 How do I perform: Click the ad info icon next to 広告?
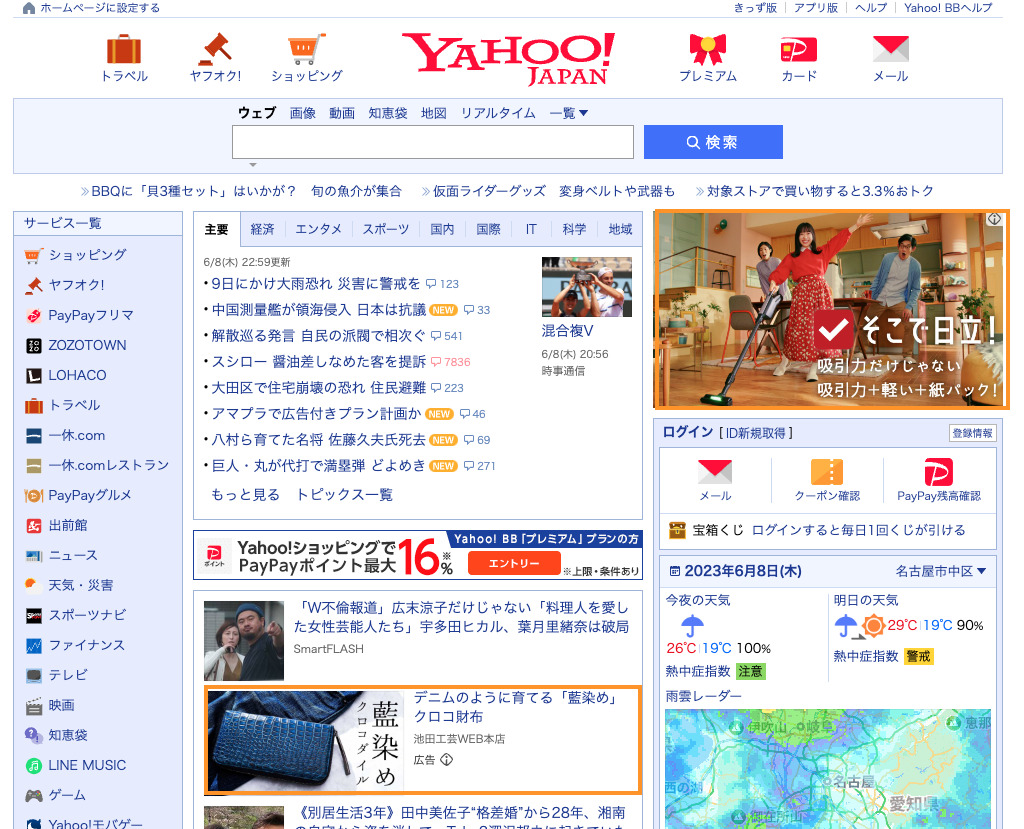tap(447, 760)
